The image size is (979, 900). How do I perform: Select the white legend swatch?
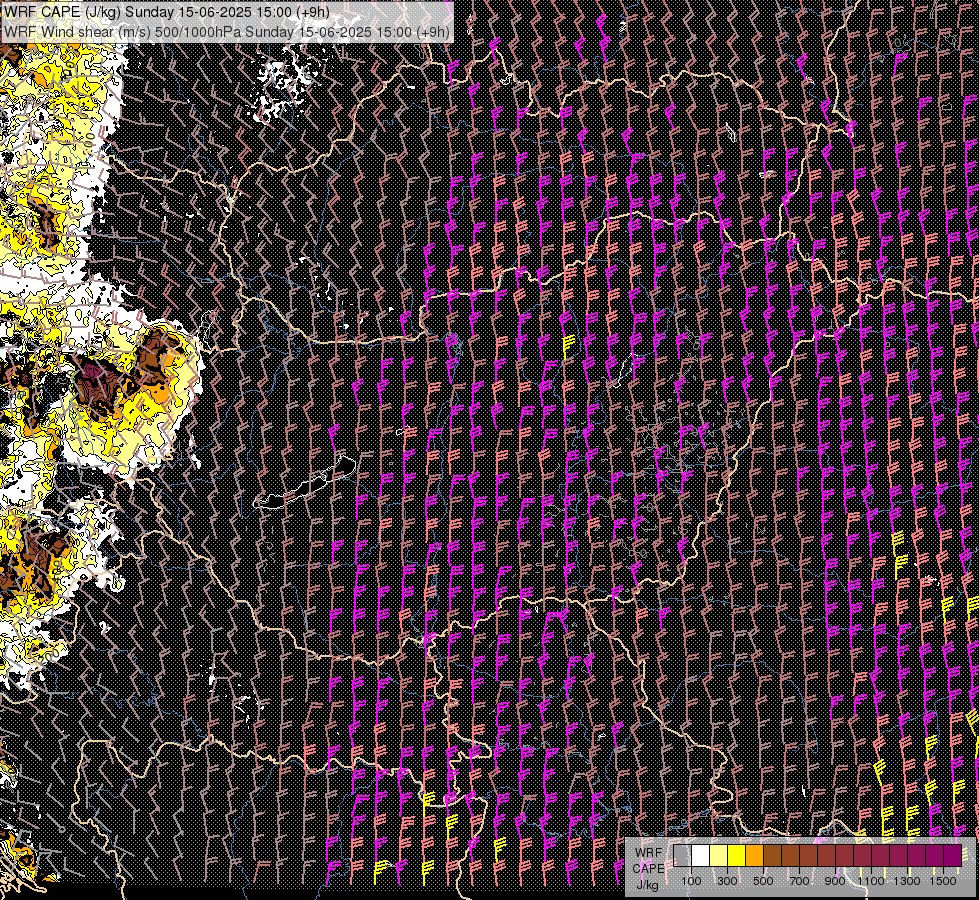pos(701,855)
